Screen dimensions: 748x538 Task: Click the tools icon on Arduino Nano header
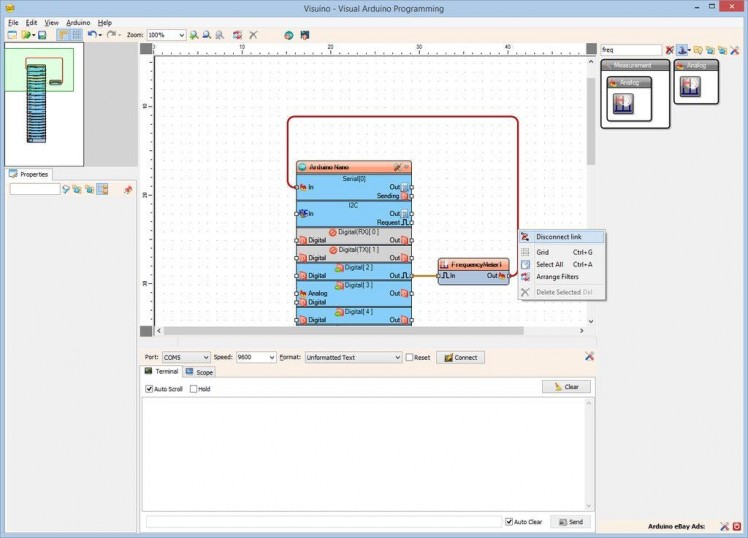click(x=397, y=167)
